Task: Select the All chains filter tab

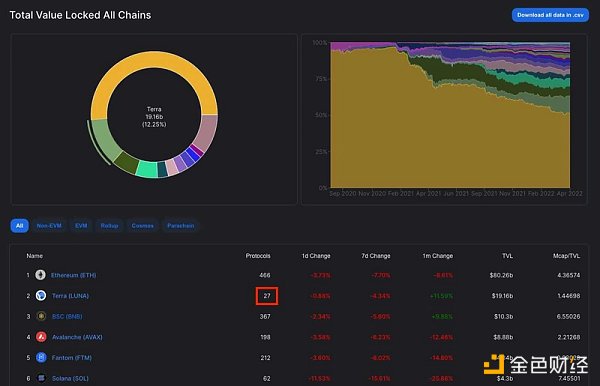Action: pyautogui.click(x=20, y=226)
